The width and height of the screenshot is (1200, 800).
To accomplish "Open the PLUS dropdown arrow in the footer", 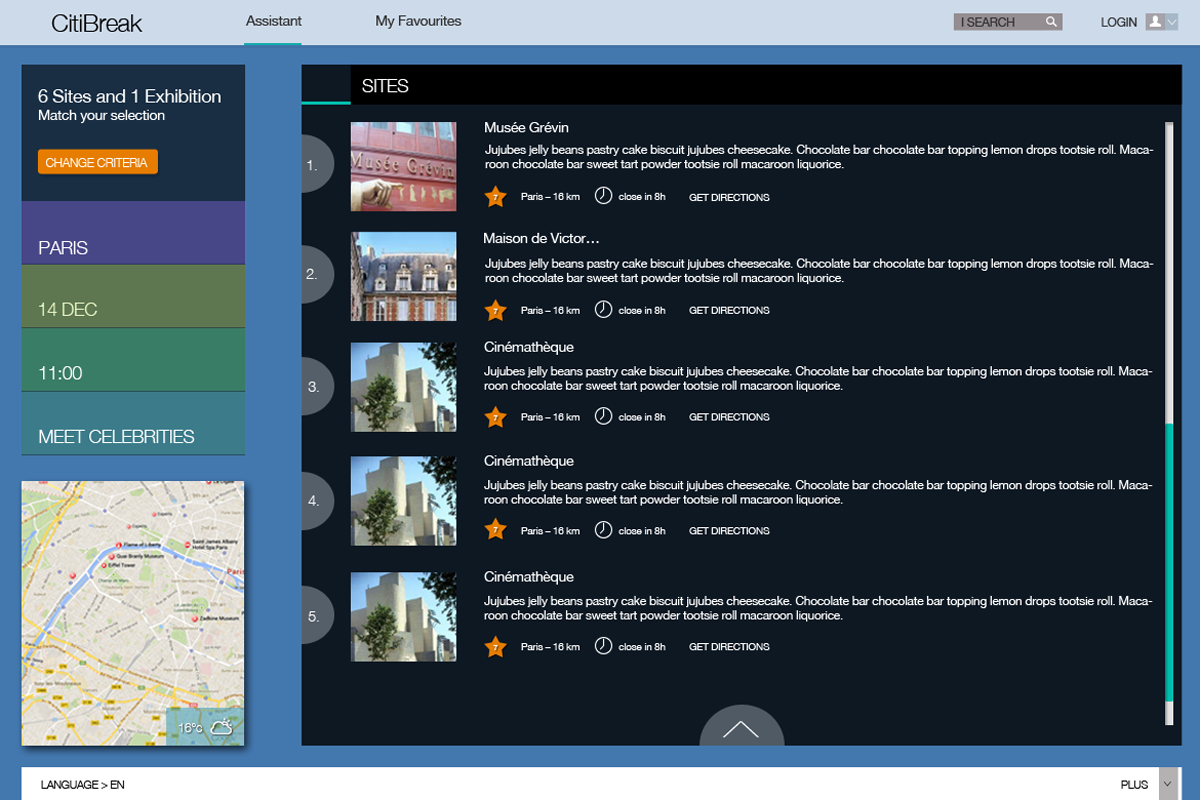I will 1167,785.
